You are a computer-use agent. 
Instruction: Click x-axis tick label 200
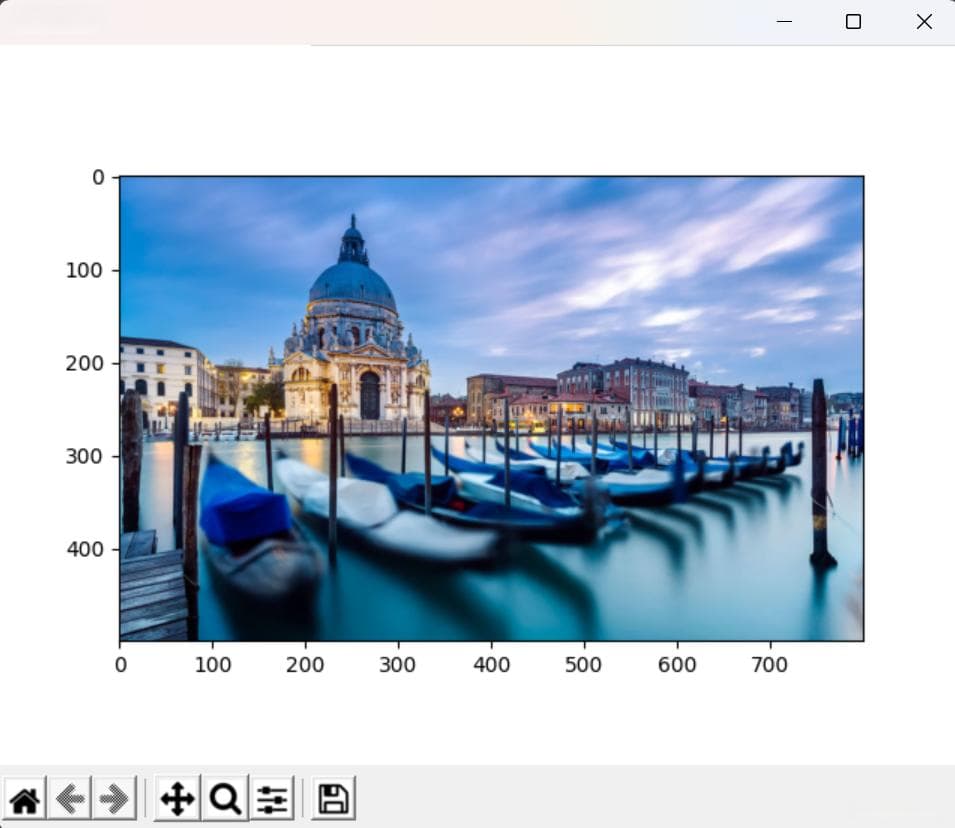305,665
